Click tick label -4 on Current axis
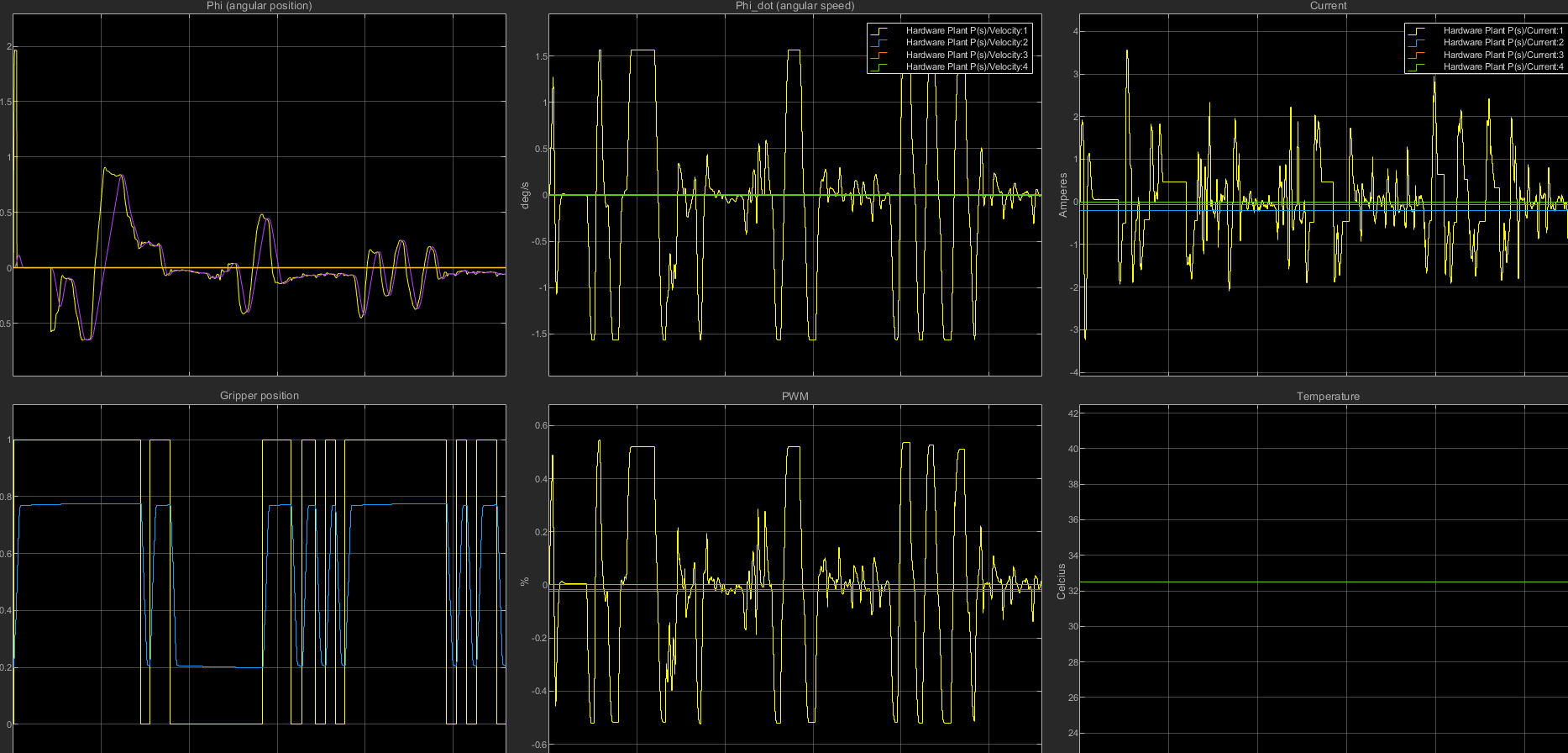 click(1074, 372)
